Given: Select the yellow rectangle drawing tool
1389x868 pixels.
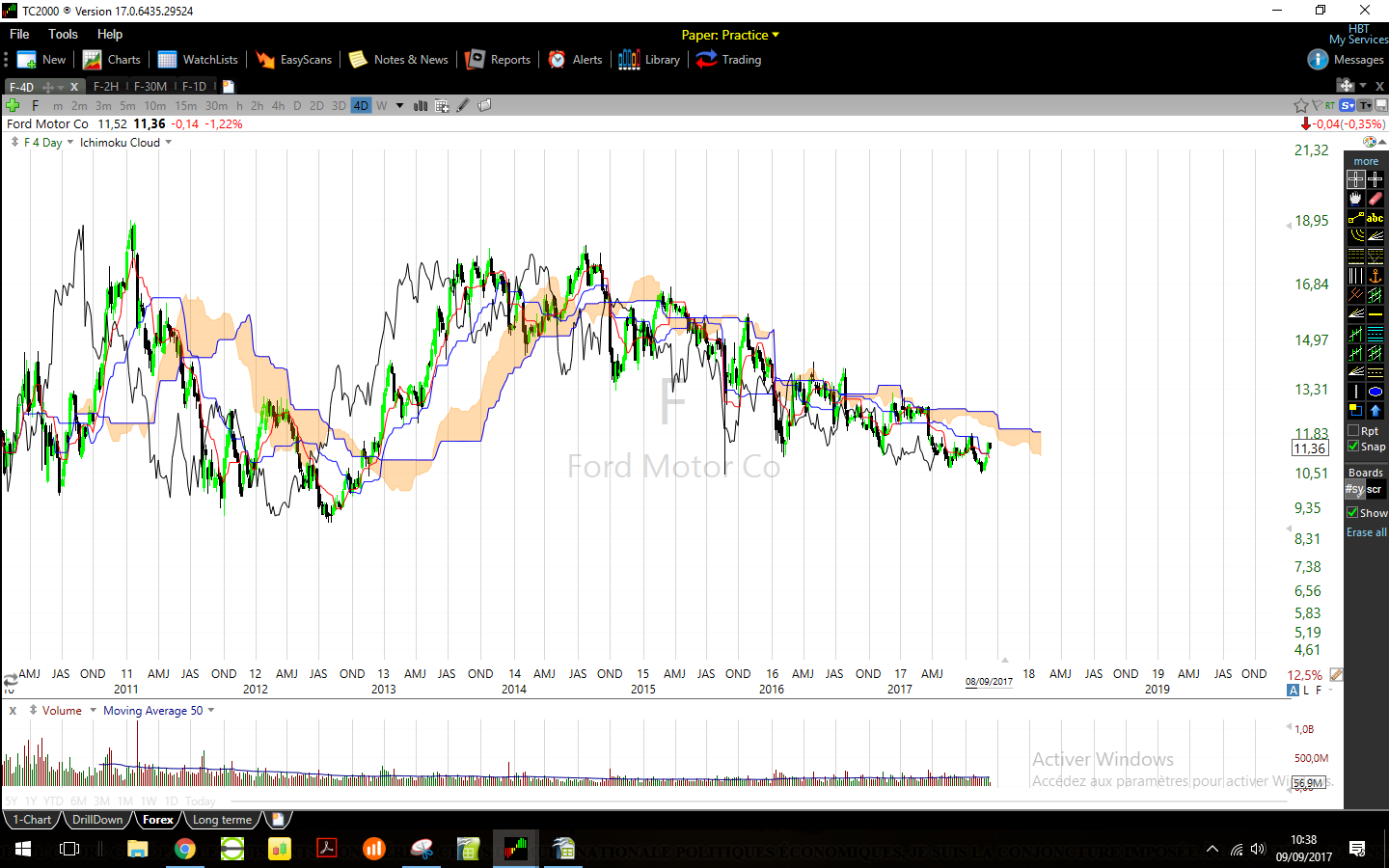Looking at the screenshot, I should click(1355, 411).
